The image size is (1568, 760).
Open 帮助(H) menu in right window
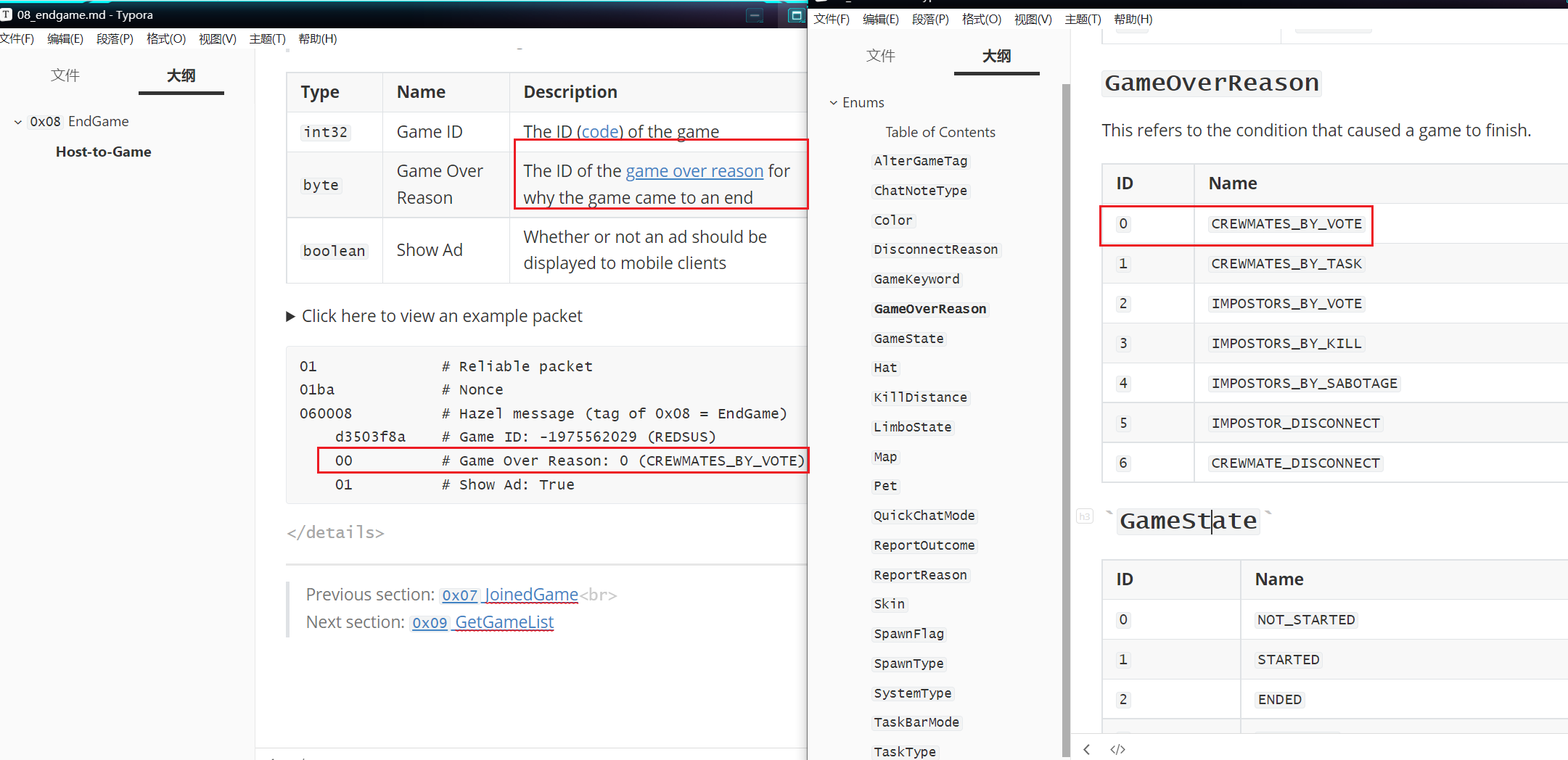click(x=1133, y=19)
